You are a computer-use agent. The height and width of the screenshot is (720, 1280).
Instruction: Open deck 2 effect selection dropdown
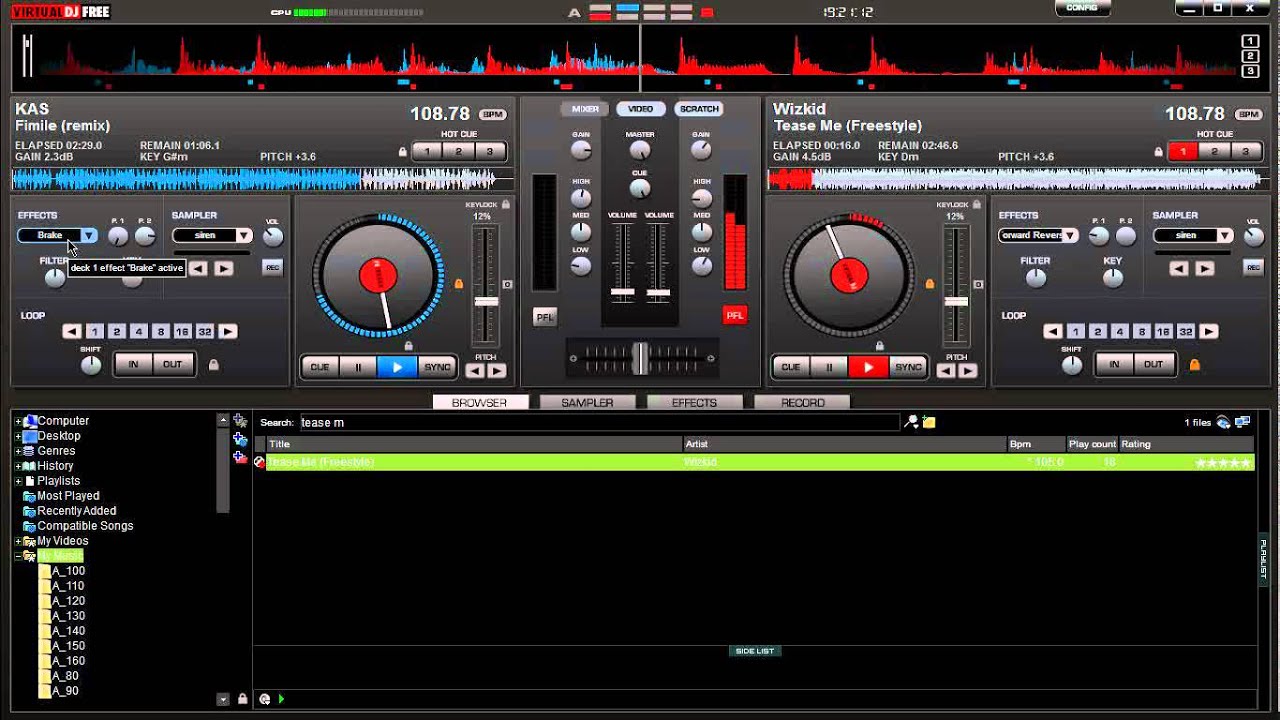click(x=1070, y=236)
